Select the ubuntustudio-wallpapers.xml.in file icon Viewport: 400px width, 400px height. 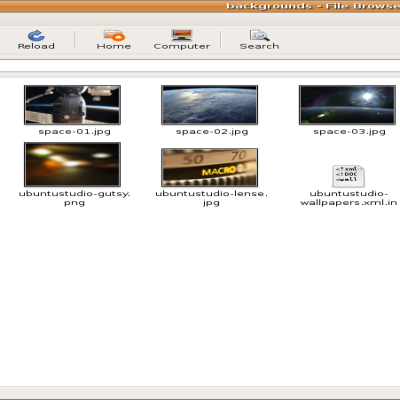click(x=348, y=176)
